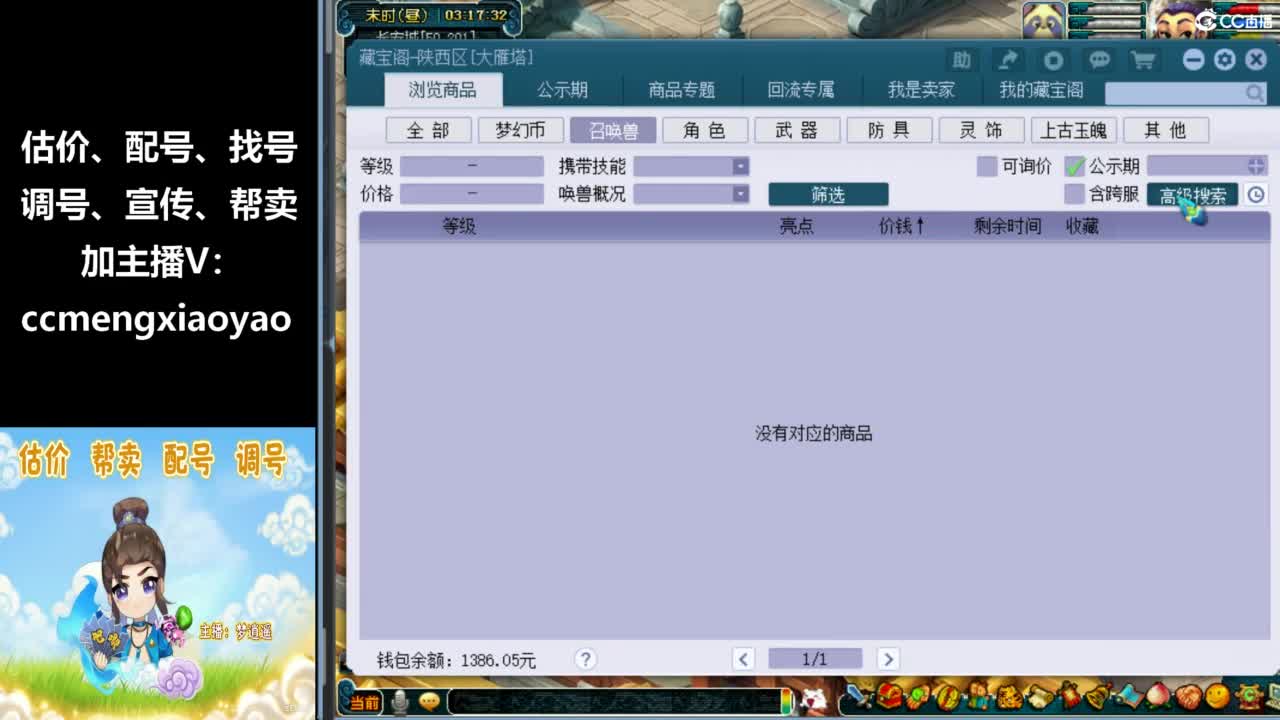This screenshot has height=720, width=1280.
Task: Go to next page with right arrow
Action: [x=887, y=659]
